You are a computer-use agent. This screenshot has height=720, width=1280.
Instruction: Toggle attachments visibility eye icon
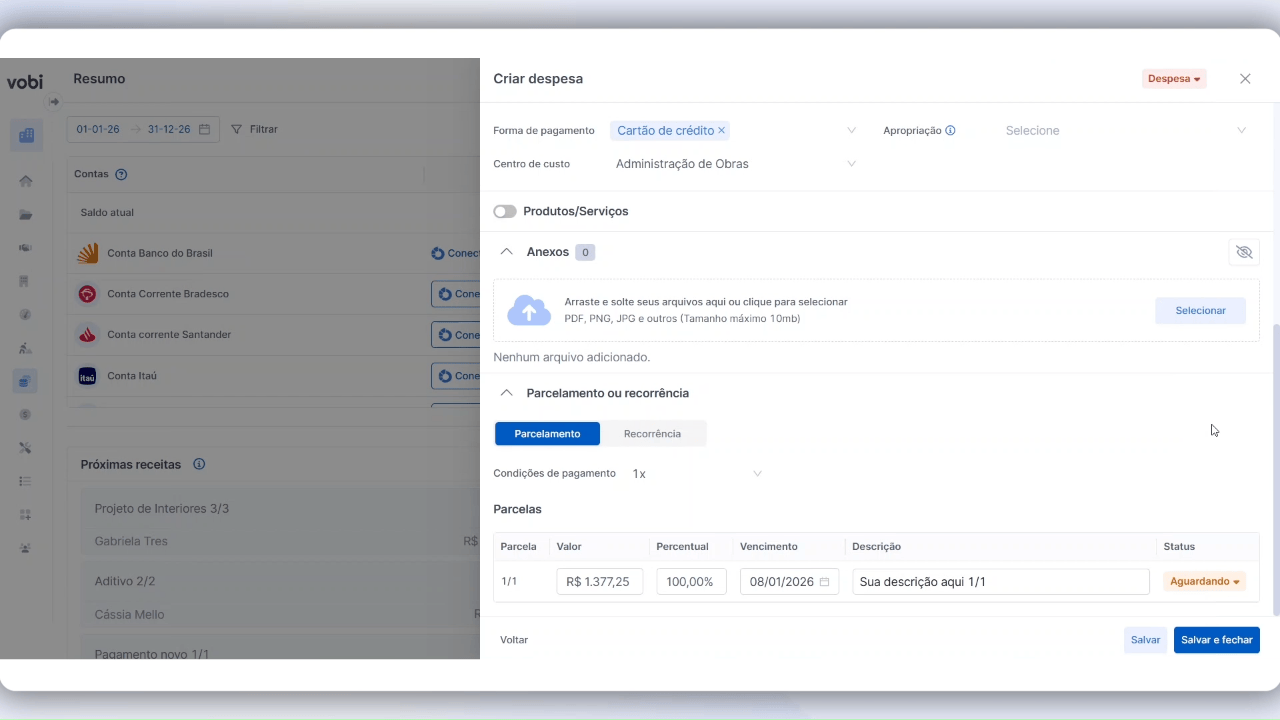(1244, 252)
